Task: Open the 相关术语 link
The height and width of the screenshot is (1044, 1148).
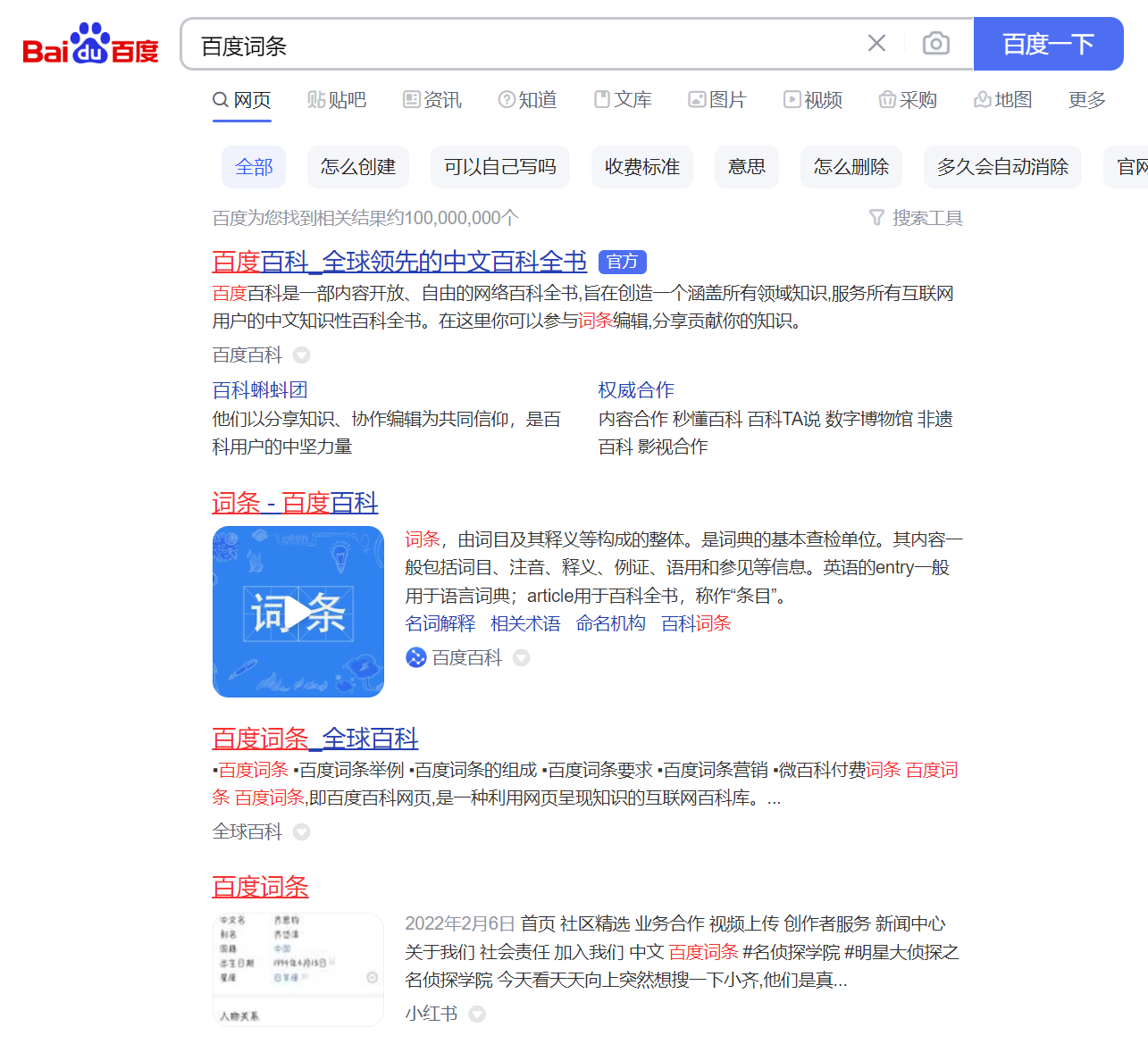Action: pyautogui.click(x=525, y=623)
